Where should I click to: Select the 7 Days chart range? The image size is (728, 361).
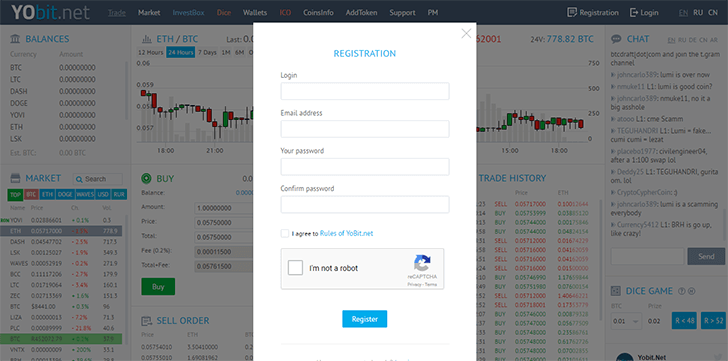point(207,52)
